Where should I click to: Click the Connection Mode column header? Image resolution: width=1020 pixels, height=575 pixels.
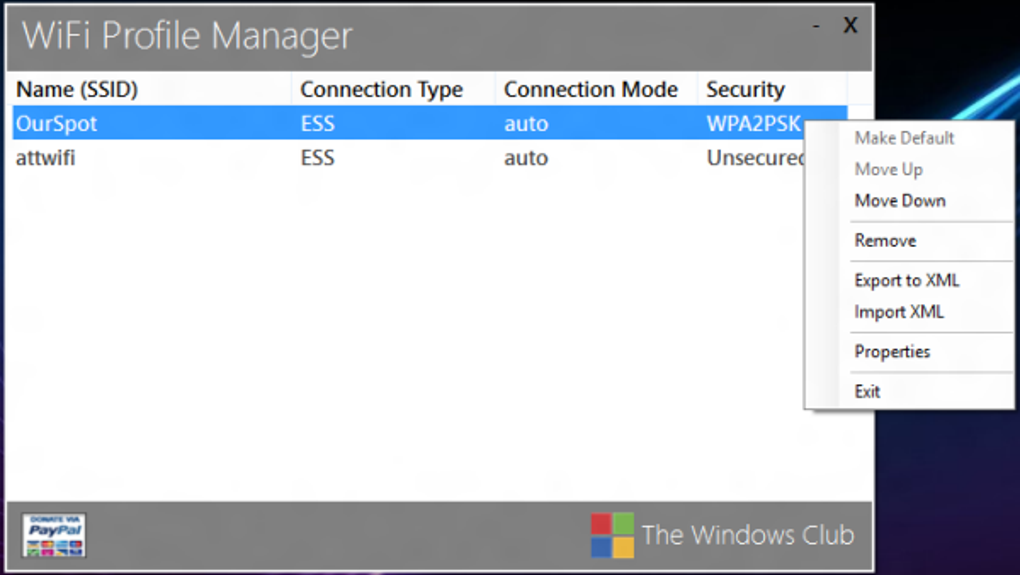[590, 90]
